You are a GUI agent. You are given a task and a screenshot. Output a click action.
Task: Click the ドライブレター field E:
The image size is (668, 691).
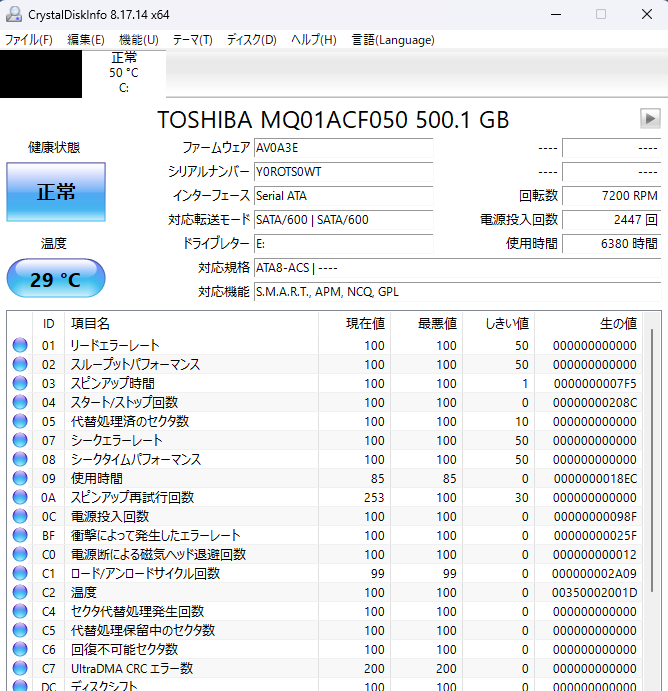click(x=344, y=244)
